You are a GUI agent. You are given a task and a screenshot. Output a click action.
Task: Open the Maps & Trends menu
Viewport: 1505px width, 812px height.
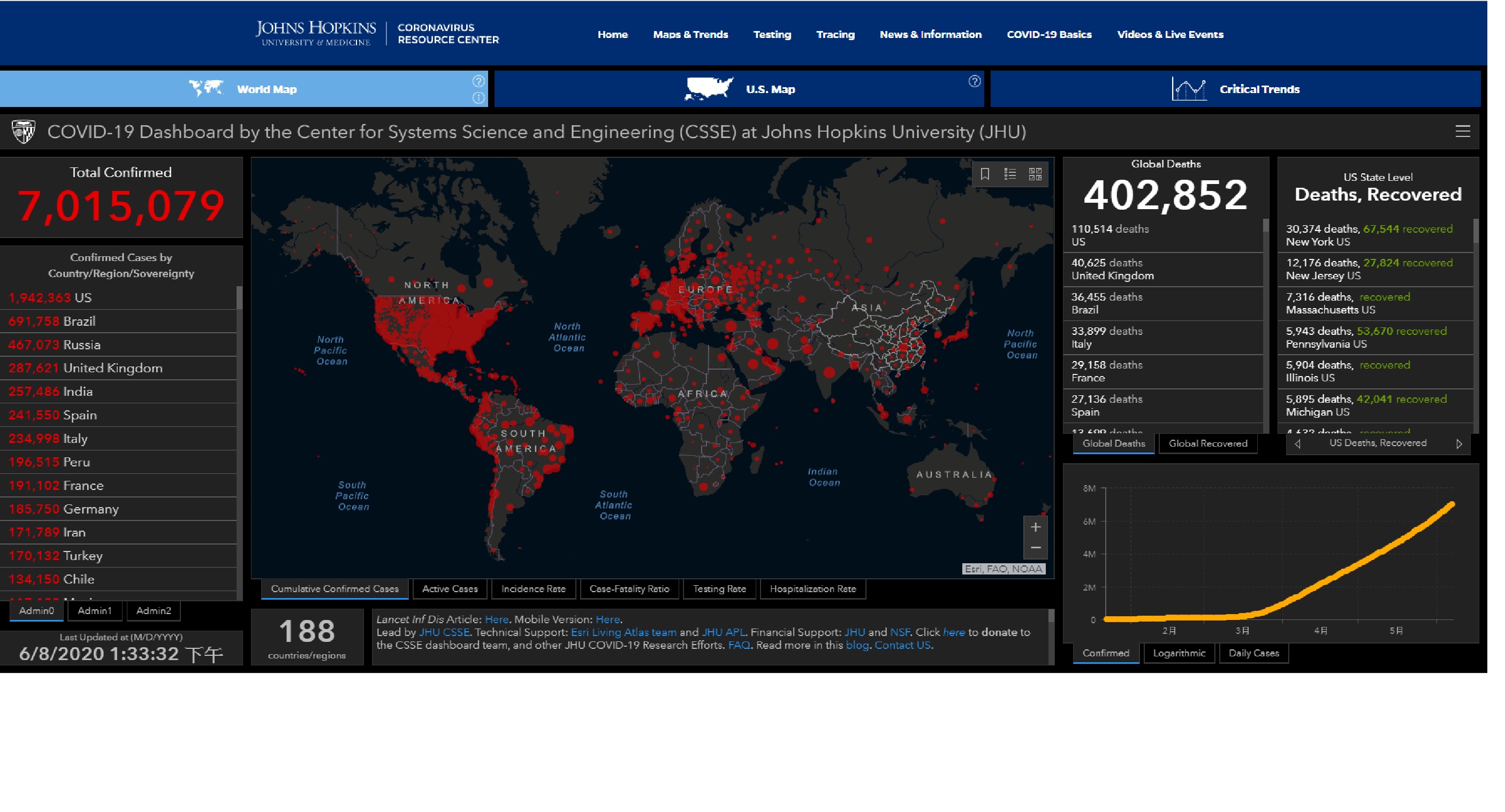coord(690,34)
